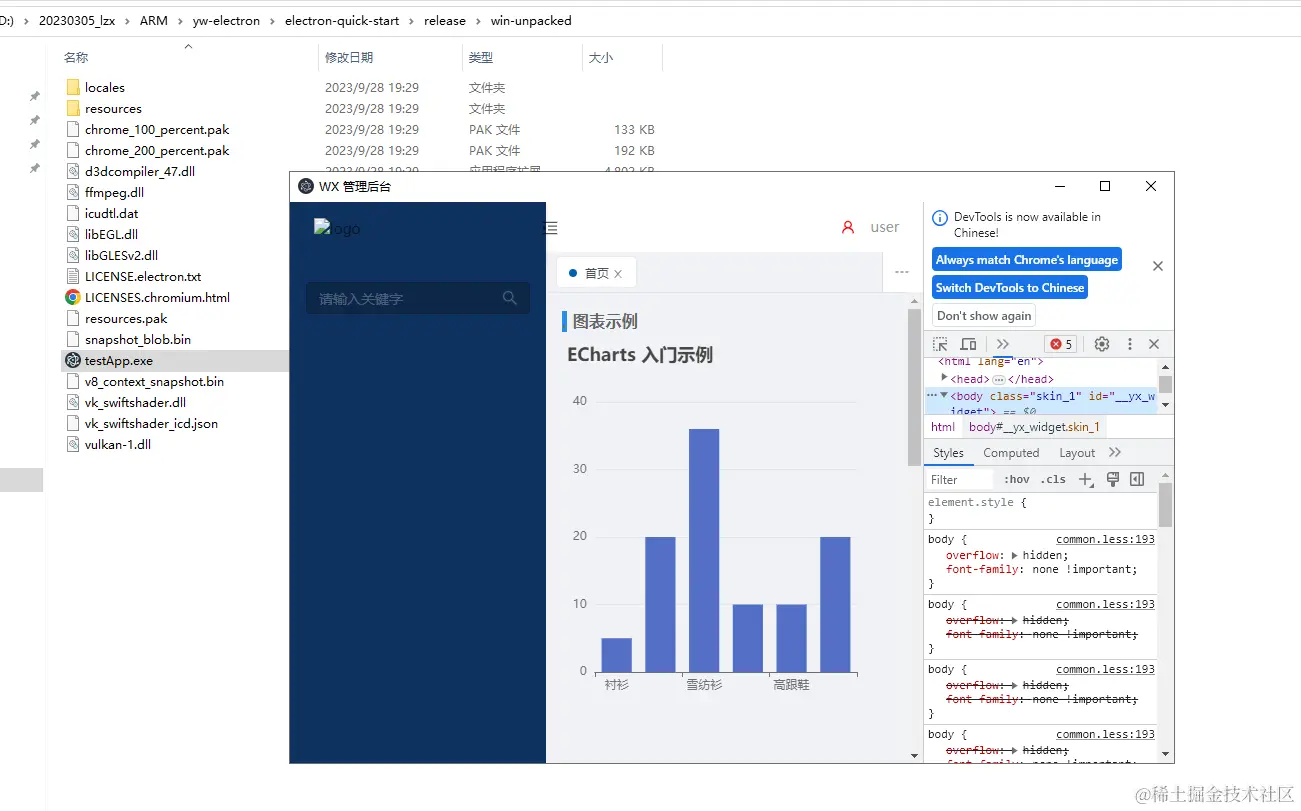
Task: Select the inspect element picker icon
Action: pos(940,344)
